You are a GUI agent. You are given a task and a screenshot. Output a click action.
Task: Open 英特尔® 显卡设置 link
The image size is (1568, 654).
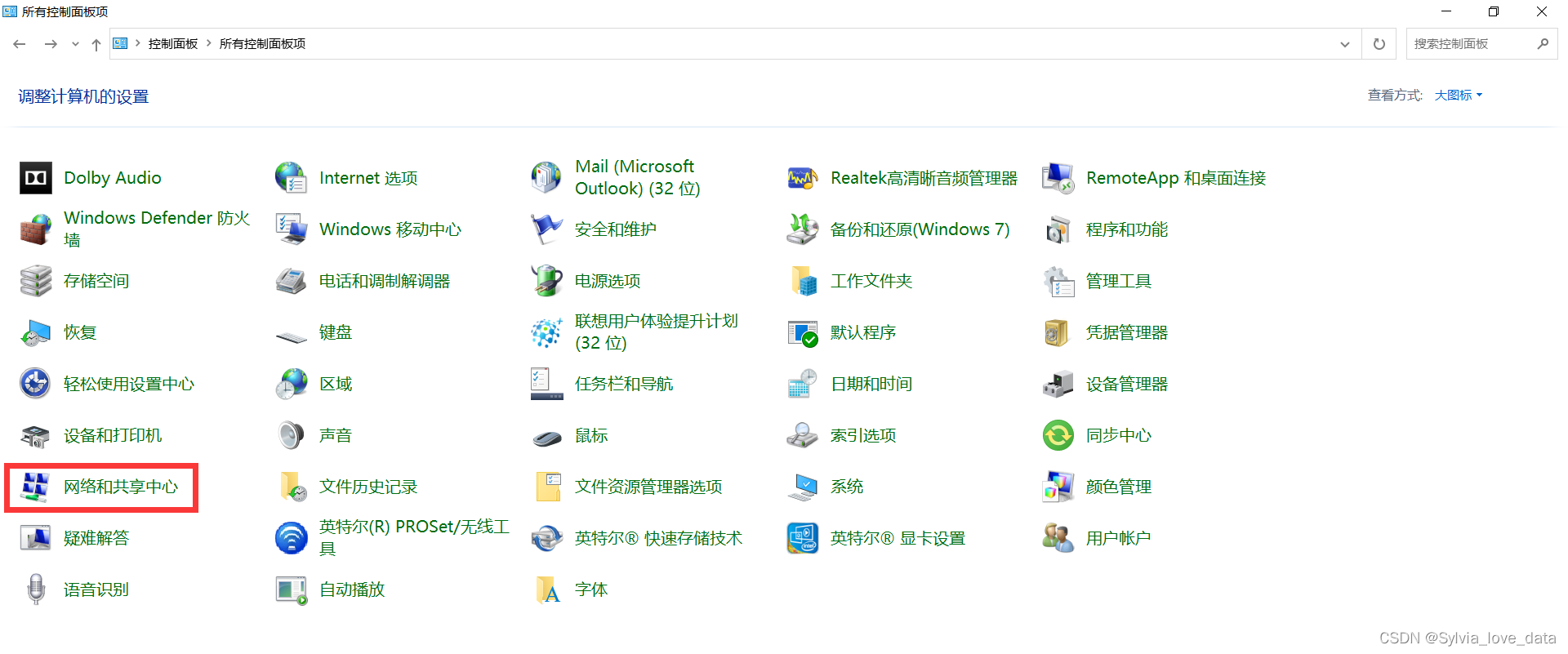tap(898, 538)
